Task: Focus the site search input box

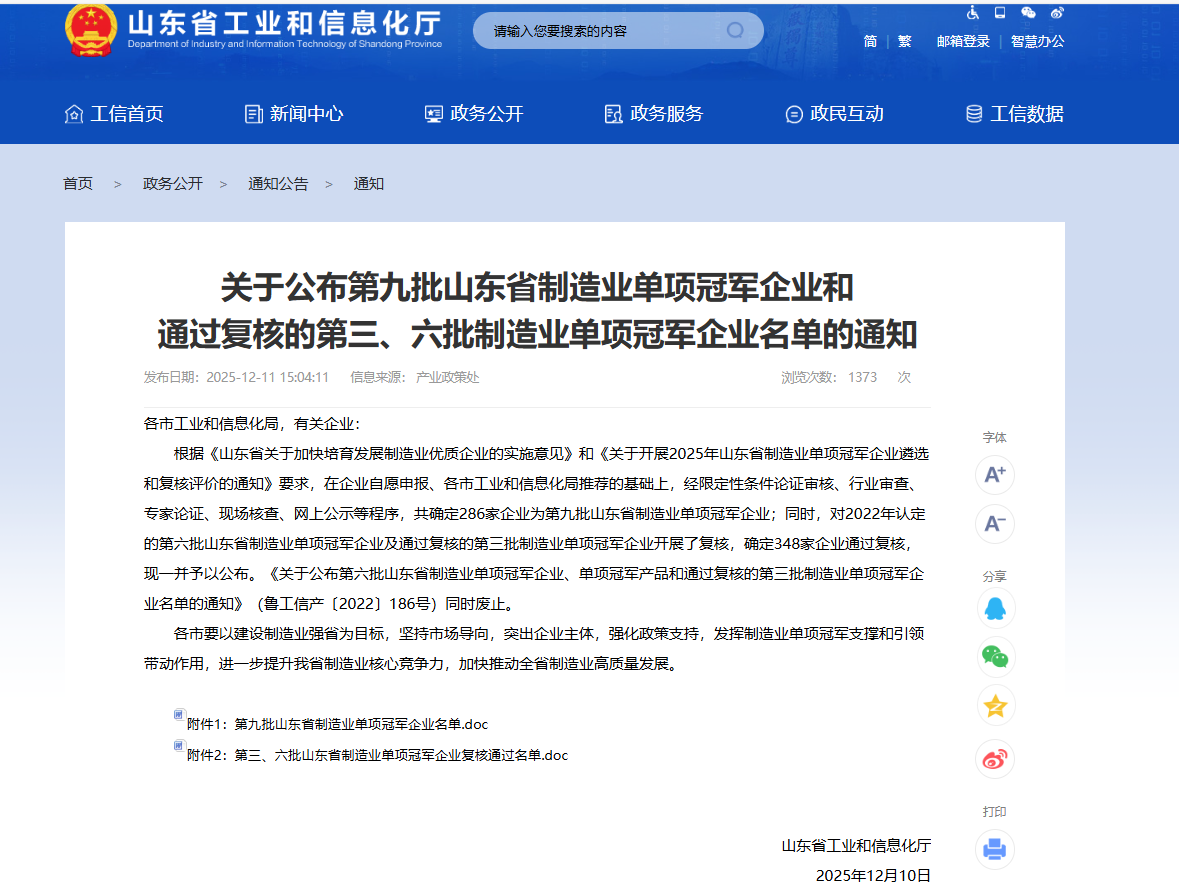Action: [600, 31]
